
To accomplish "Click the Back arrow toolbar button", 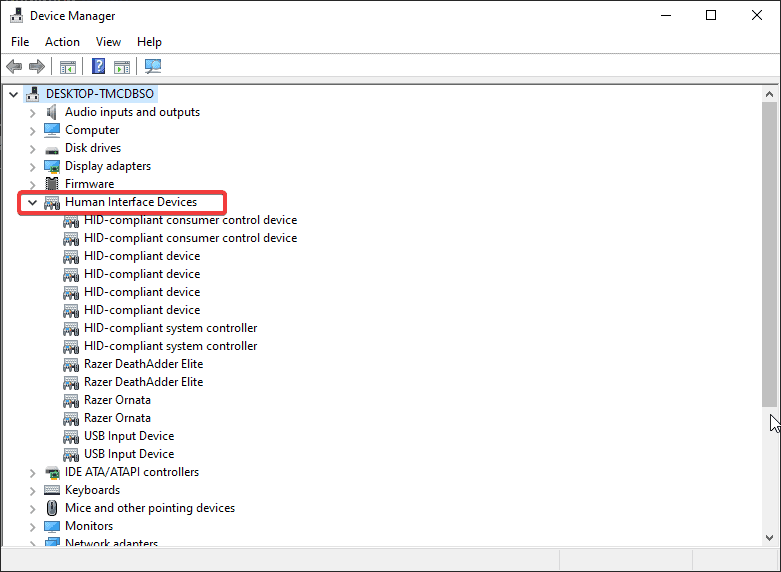I will [x=14, y=67].
